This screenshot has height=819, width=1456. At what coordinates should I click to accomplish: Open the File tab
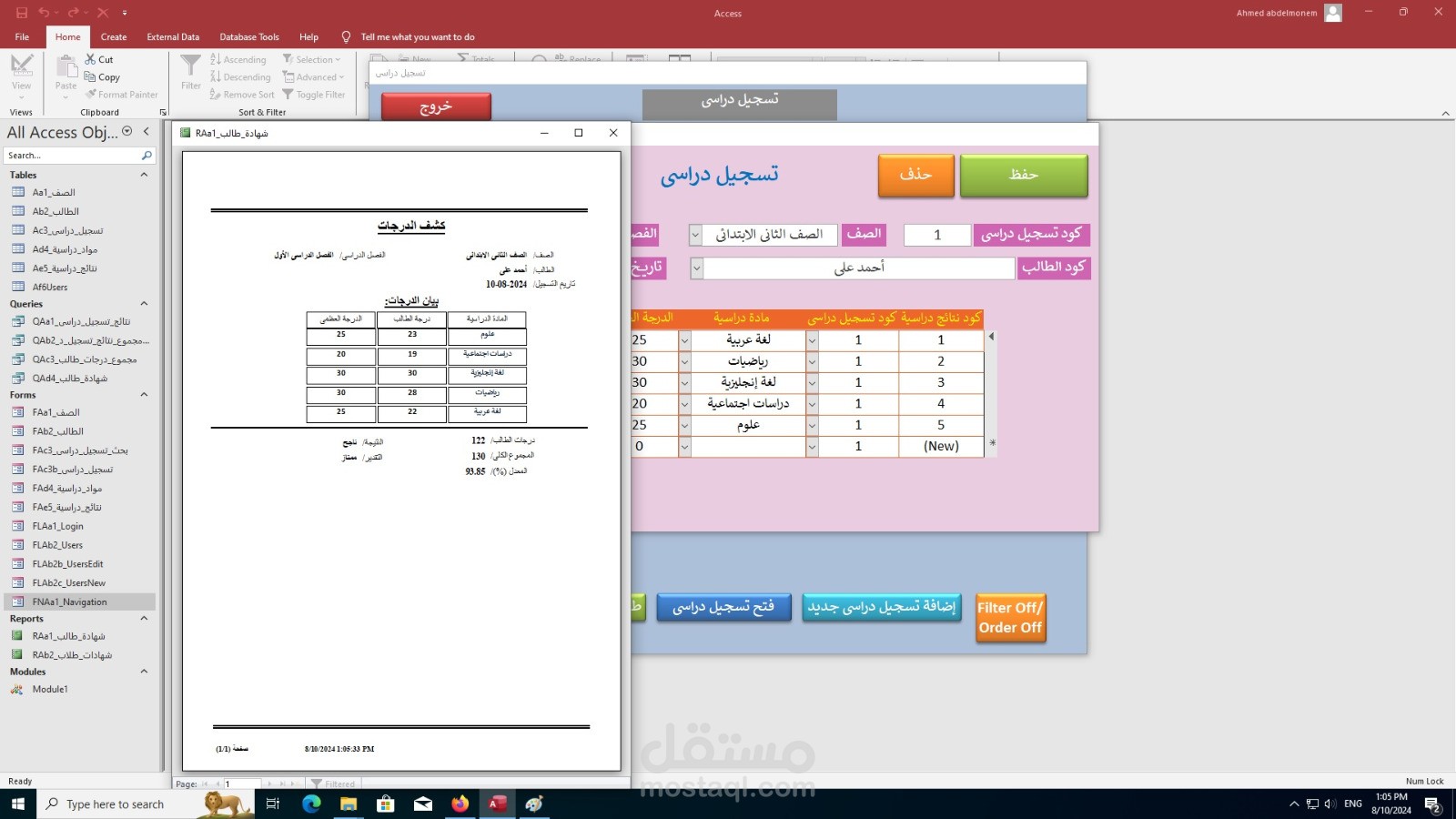point(22,37)
